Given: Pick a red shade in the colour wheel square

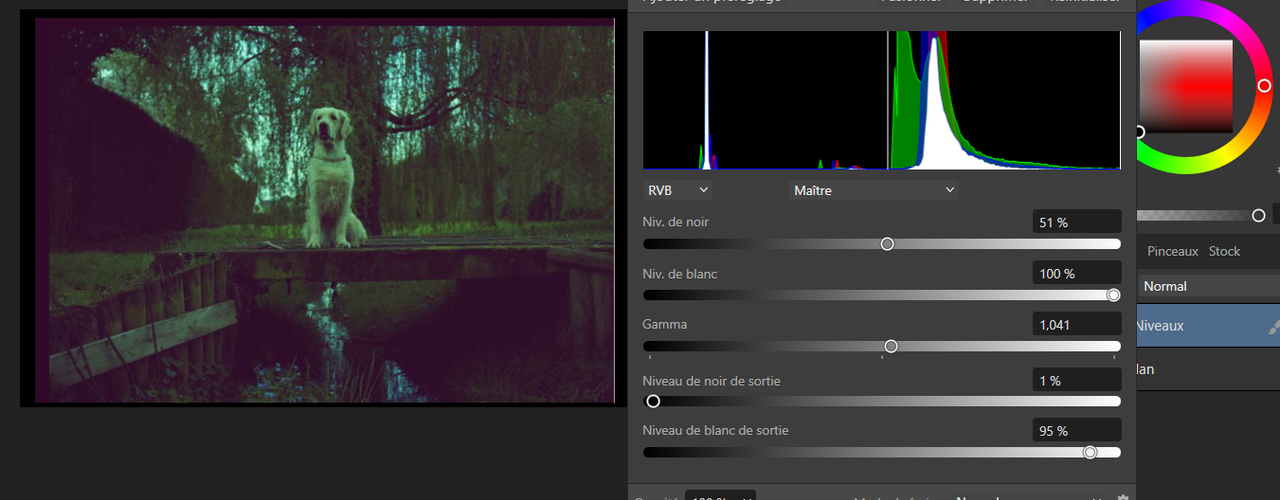Looking at the screenshot, I should pyautogui.click(x=1187, y=86).
